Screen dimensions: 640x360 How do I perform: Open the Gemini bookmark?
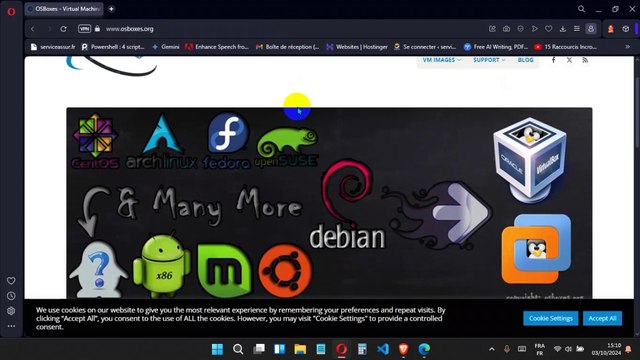[x=165, y=47]
